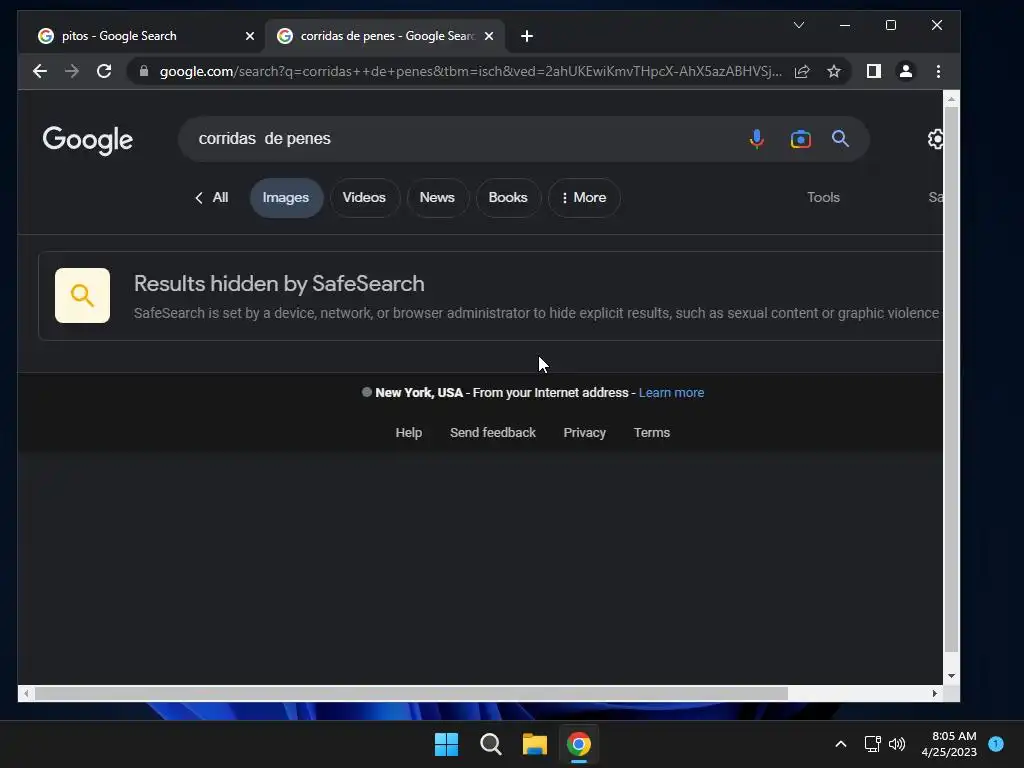
Task: Open File Explorer from taskbar
Action: (x=534, y=744)
